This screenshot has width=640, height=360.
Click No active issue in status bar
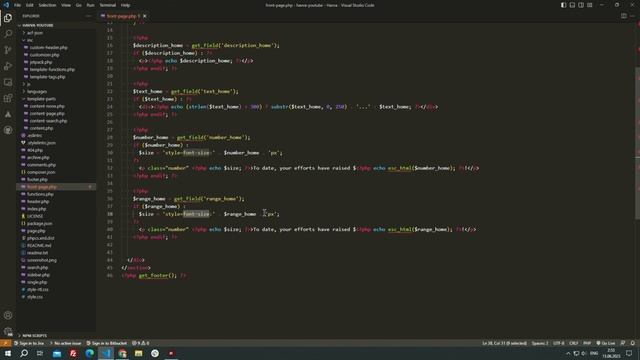(66, 343)
